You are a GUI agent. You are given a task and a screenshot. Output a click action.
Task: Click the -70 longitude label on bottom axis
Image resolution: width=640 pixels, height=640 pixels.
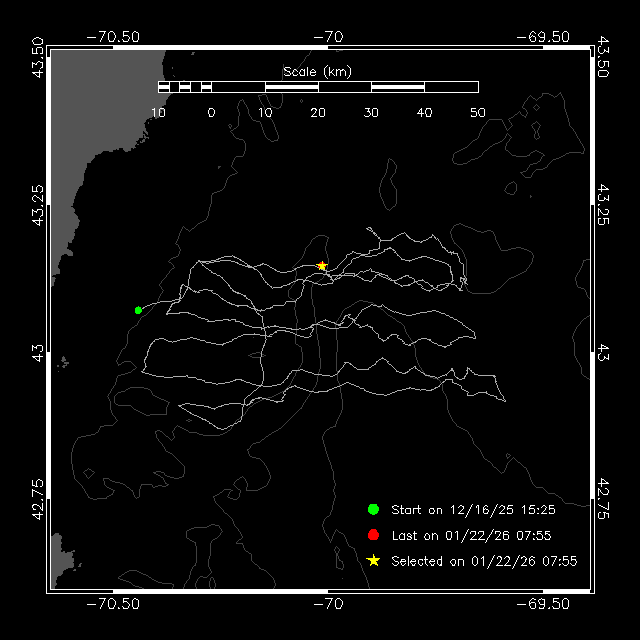[328, 605]
